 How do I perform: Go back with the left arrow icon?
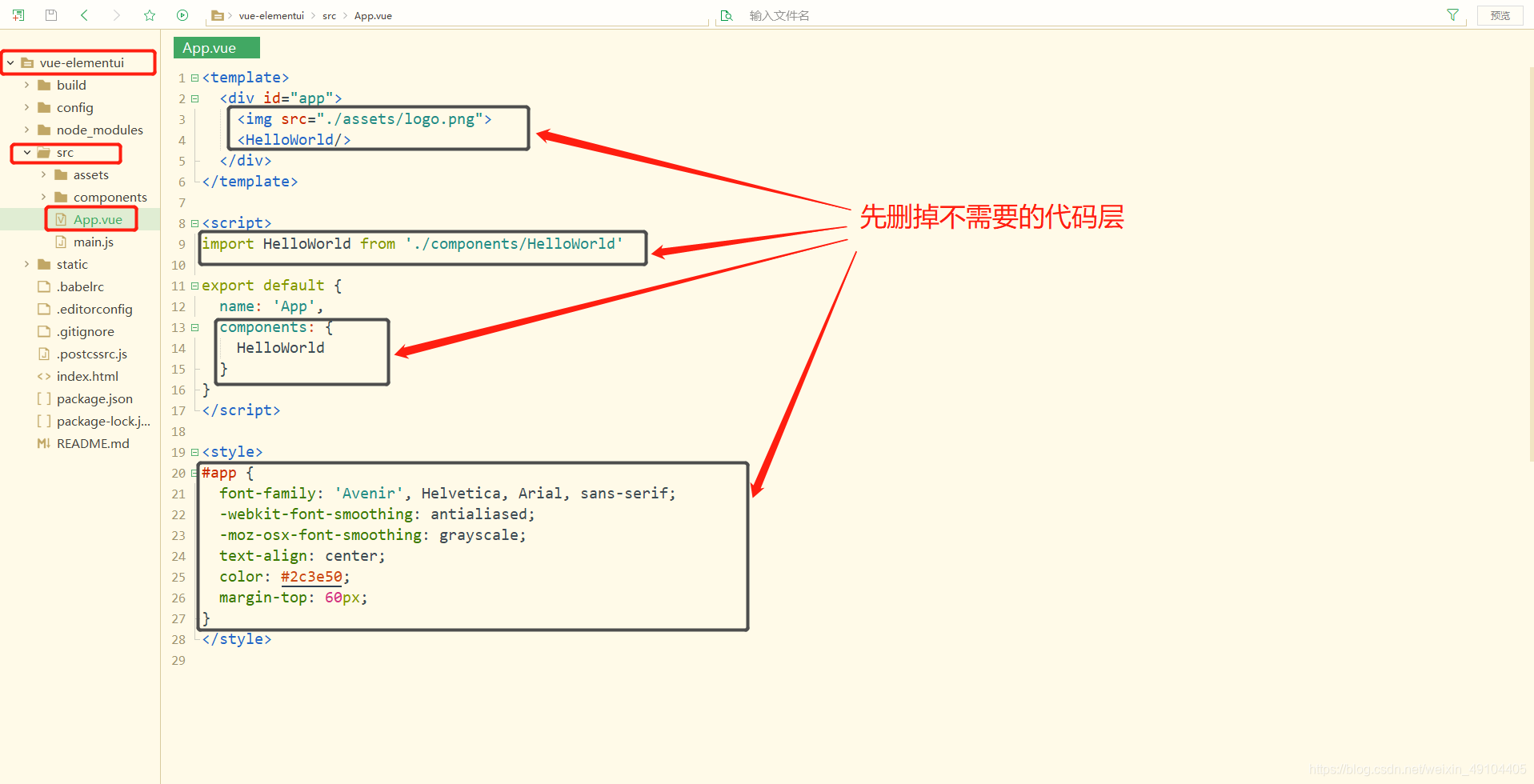(x=84, y=15)
